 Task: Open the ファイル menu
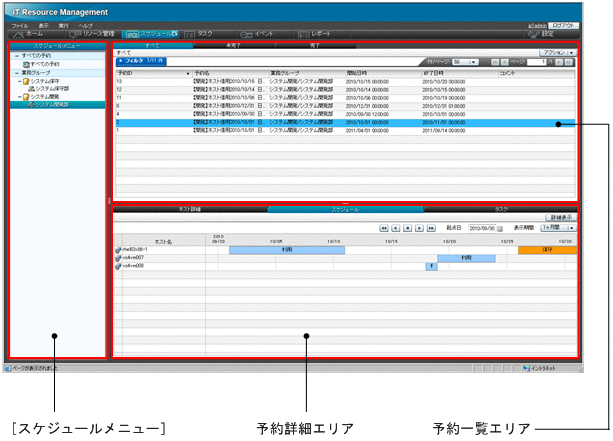(x=20, y=26)
